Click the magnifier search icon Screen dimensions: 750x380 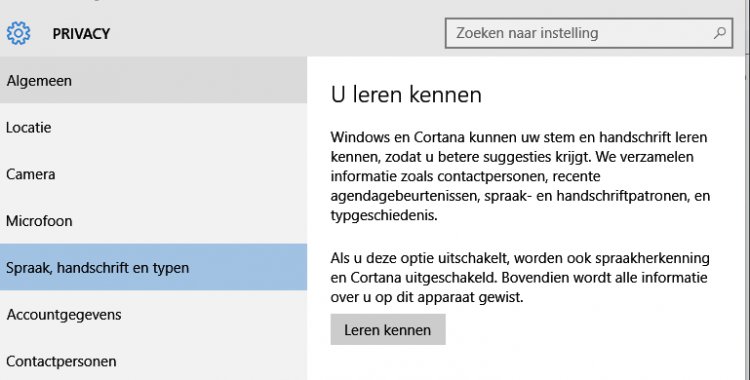tap(720, 33)
